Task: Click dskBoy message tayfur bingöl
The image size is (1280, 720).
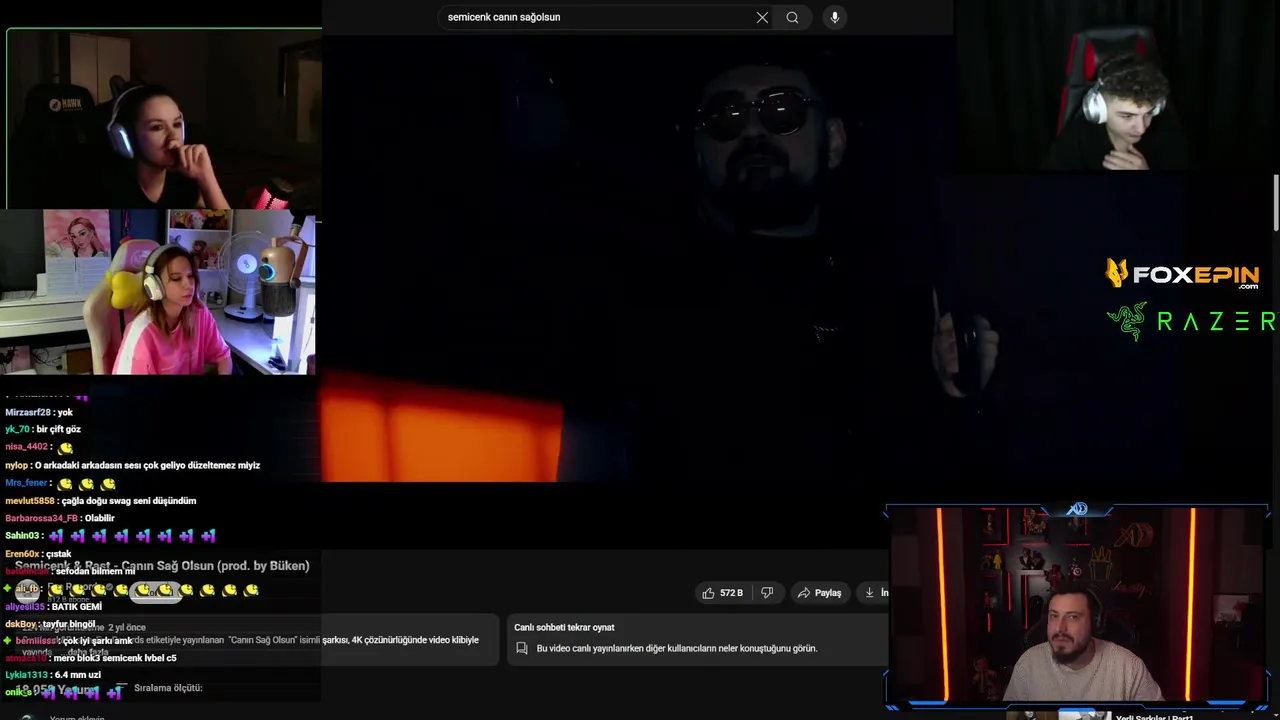Action: [x=69, y=624]
